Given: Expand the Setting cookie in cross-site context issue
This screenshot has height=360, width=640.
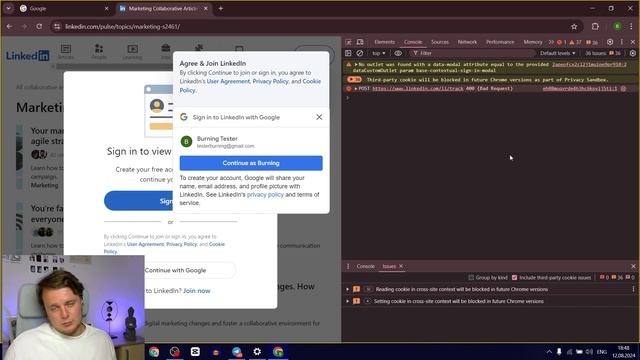Looking at the screenshot, I should click(348, 301).
